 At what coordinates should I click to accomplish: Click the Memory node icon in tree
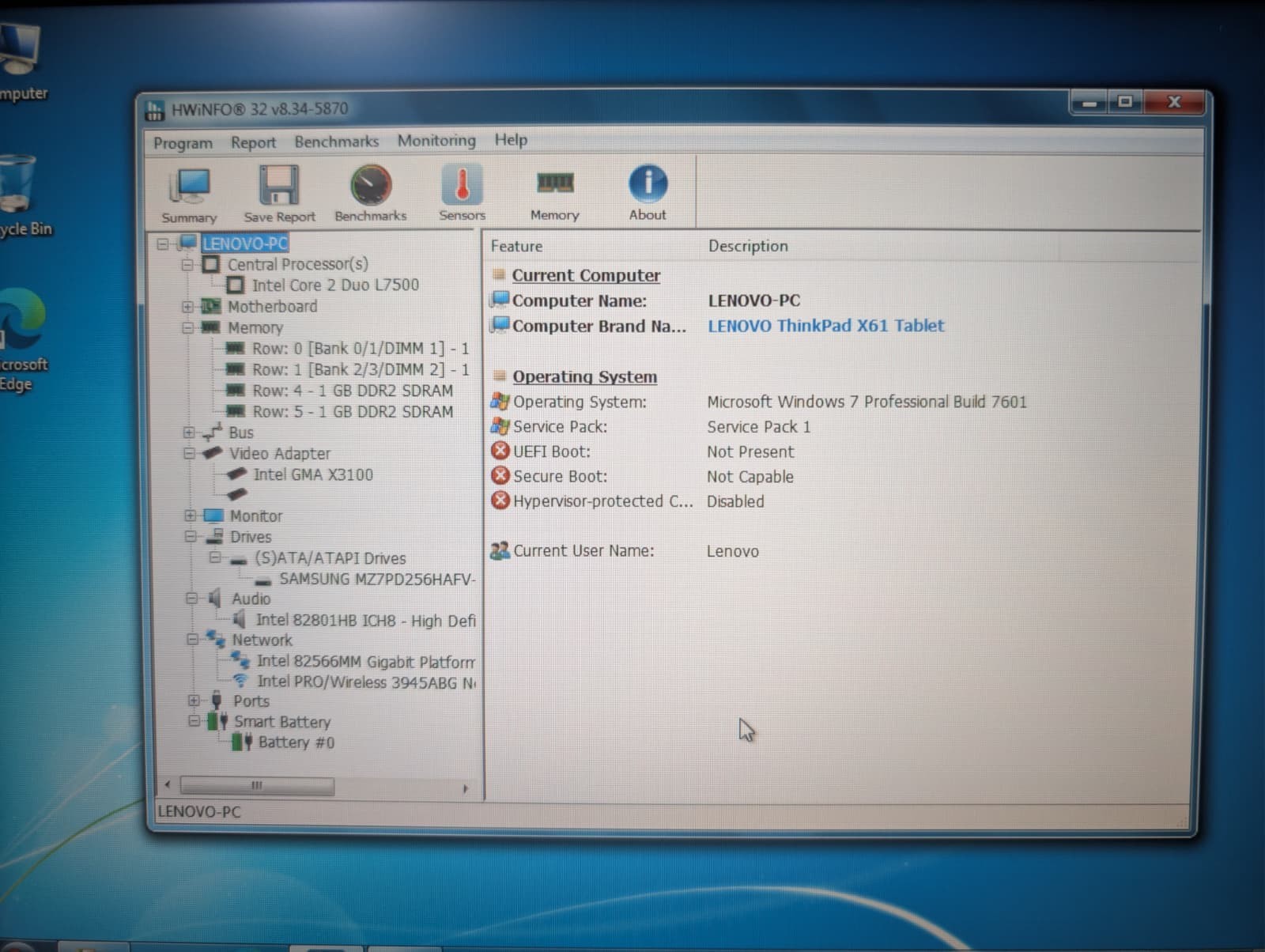[x=210, y=327]
